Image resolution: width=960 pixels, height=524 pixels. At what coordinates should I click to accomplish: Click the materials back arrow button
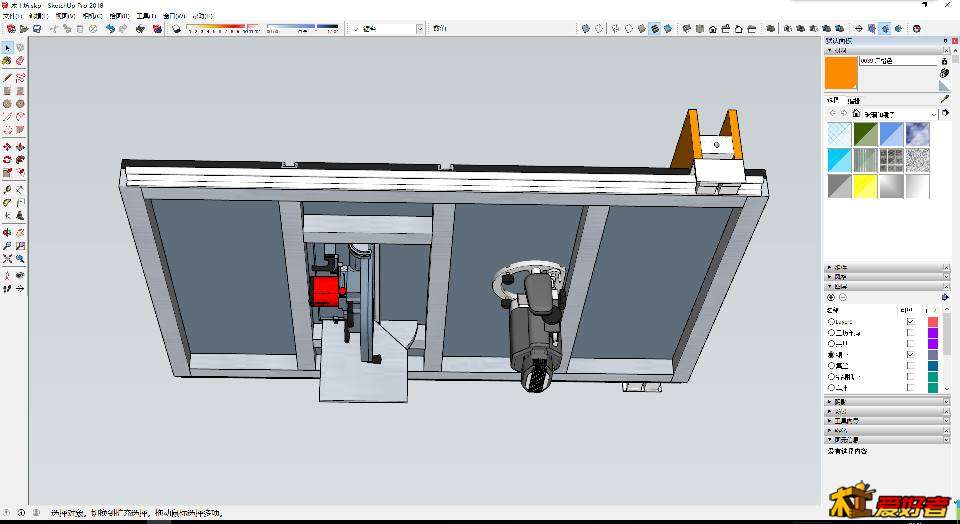[x=832, y=114]
